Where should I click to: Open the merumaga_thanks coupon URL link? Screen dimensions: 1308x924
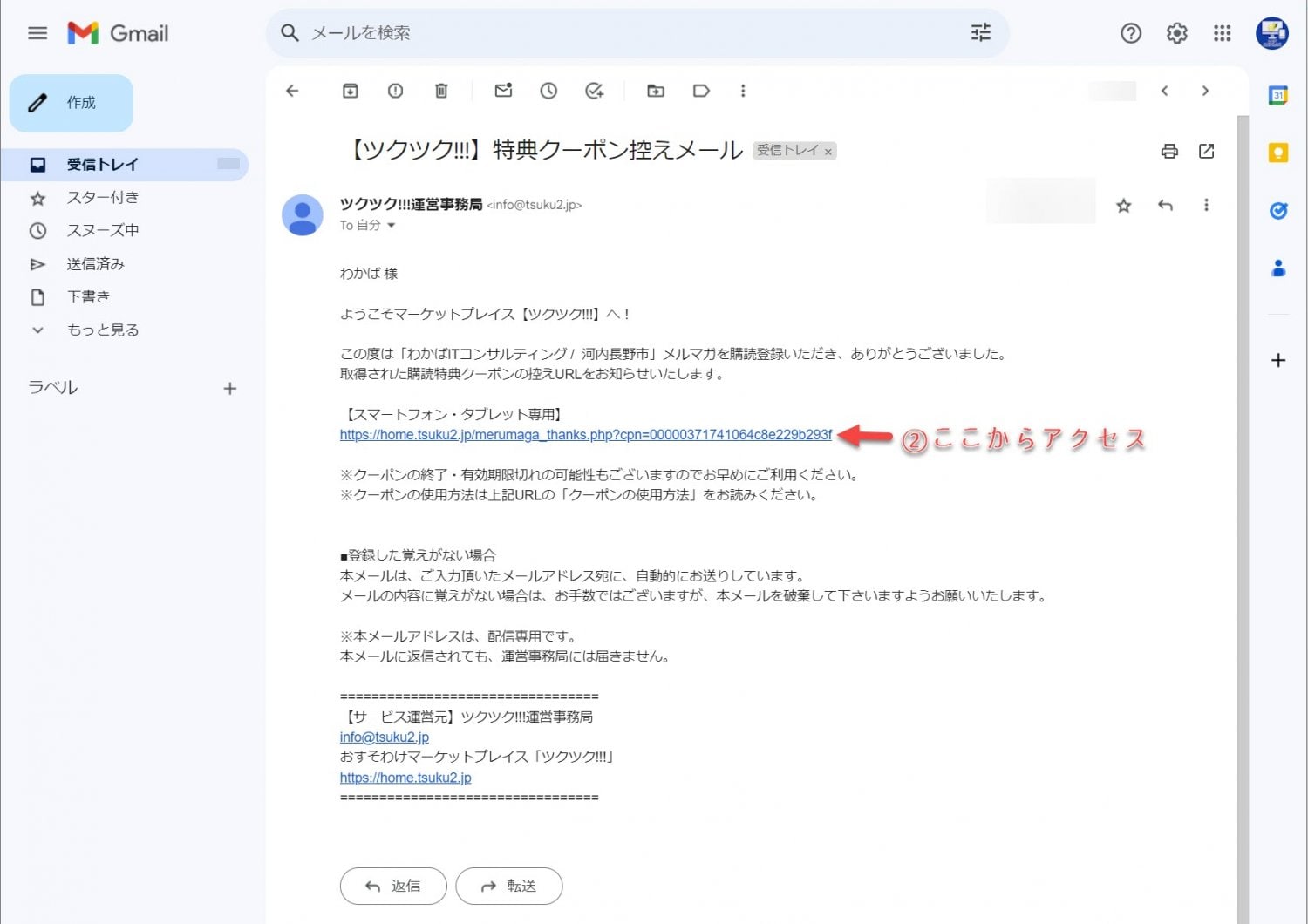585,435
